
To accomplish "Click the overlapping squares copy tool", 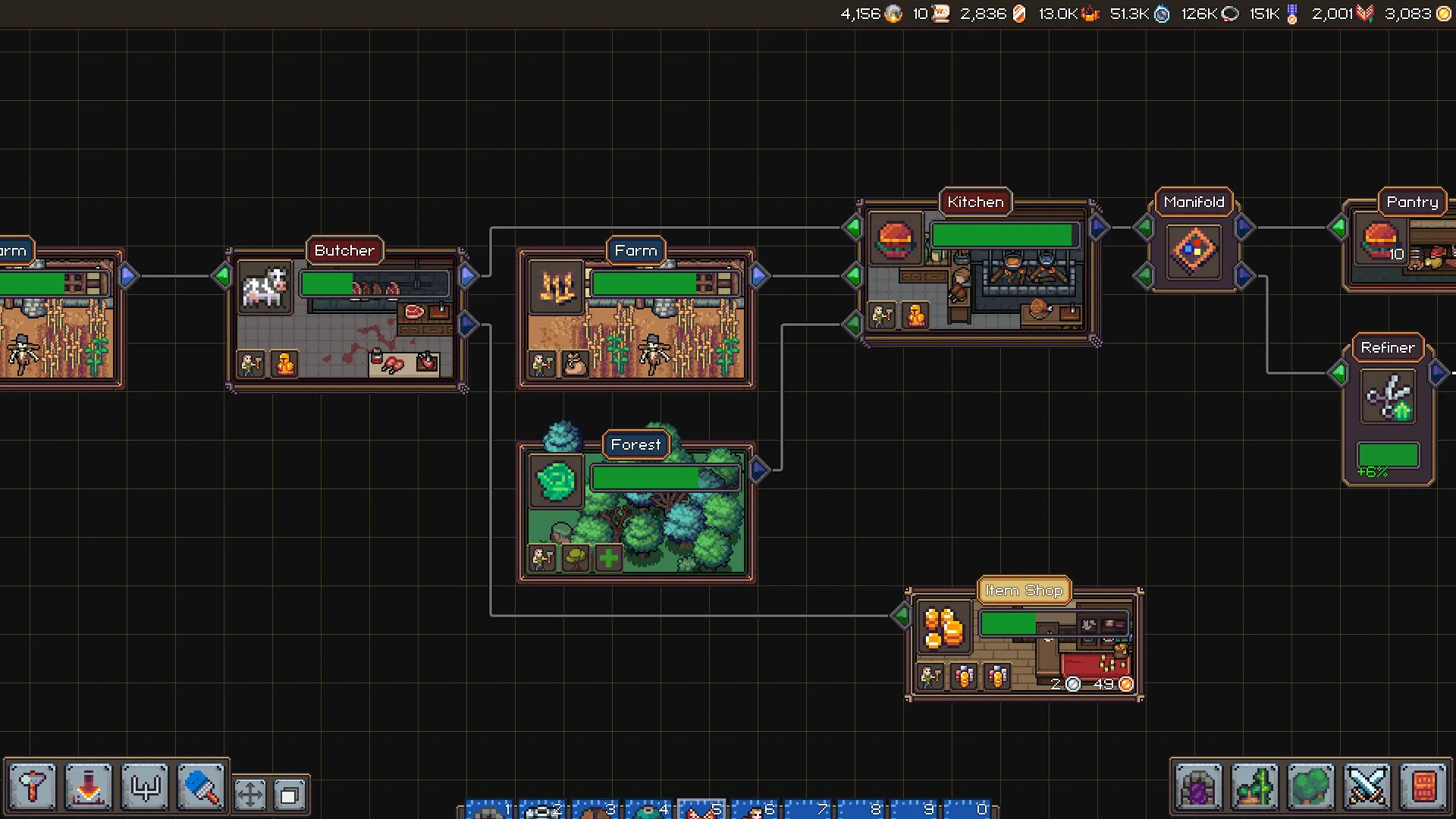I will [289, 795].
